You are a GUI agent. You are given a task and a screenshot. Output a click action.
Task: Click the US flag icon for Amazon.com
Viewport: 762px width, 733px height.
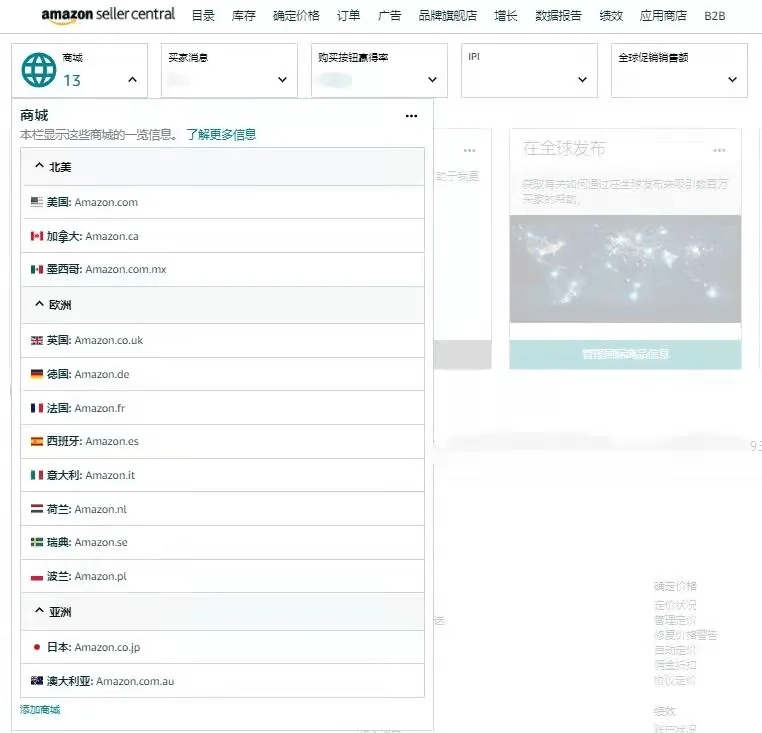(x=37, y=202)
